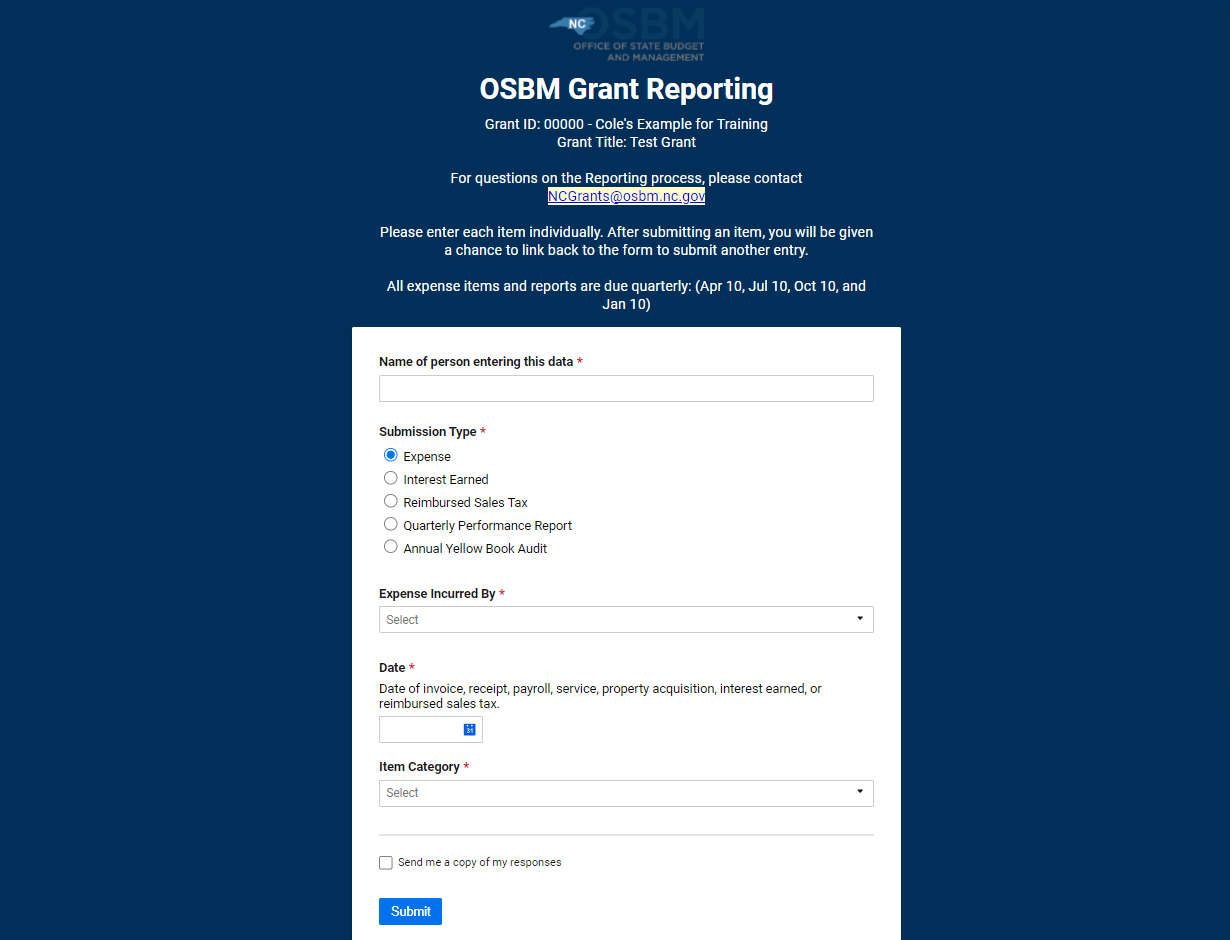Click the OSBM Grant Reporting heading
The height and width of the screenshot is (940, 1230).
click(626, 89)
